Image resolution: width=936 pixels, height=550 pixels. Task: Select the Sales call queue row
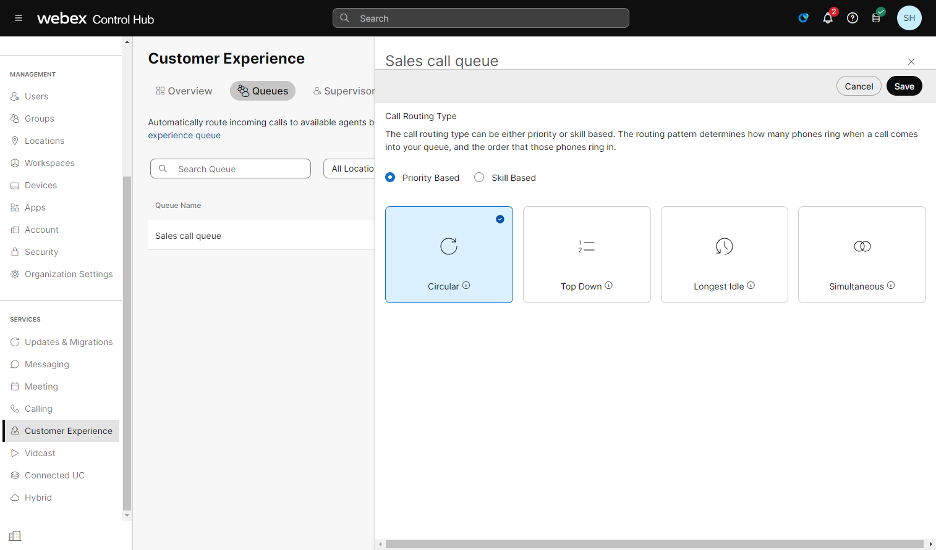point(261,235)
